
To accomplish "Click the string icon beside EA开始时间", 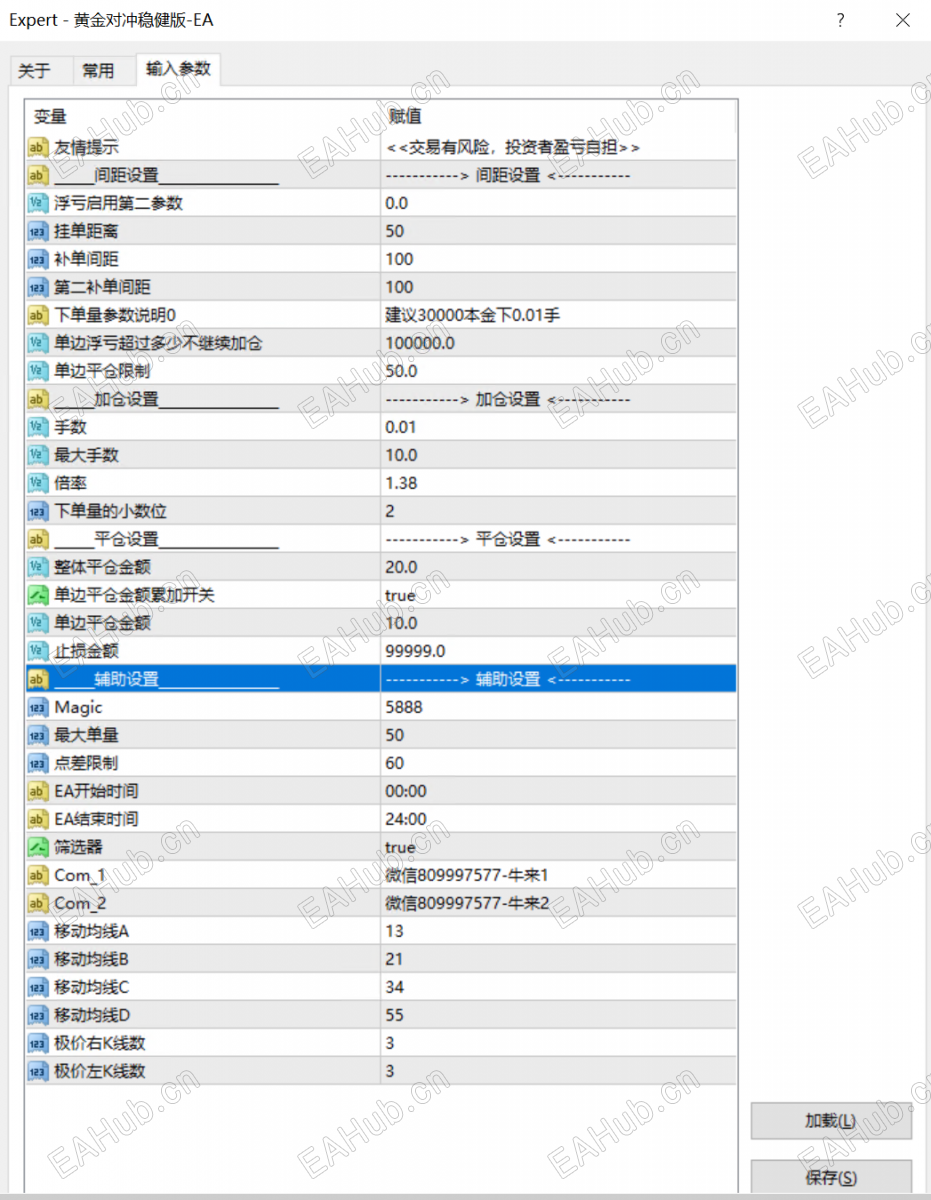I will pyautogui.click(x=38, y=791).
